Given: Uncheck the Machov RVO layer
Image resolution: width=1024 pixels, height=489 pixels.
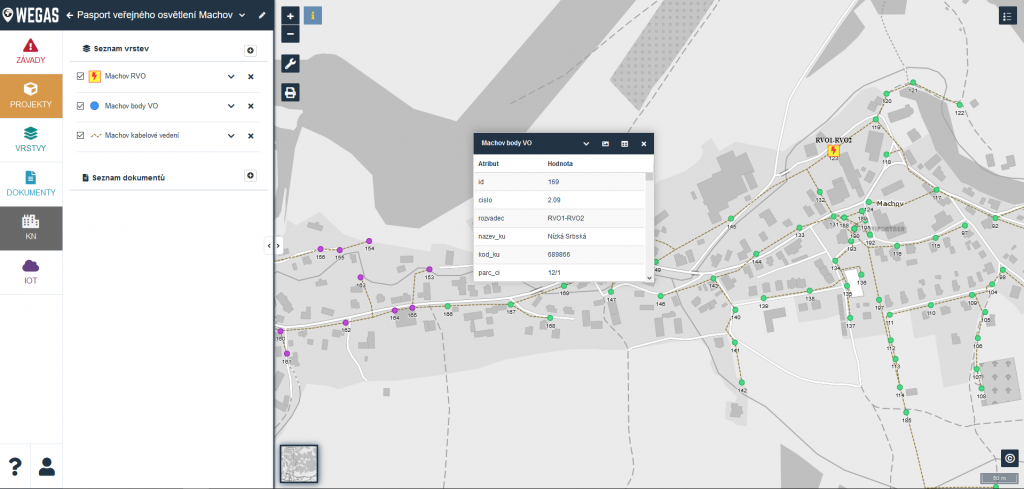Looking at the screenshot, I should [81, 76].
